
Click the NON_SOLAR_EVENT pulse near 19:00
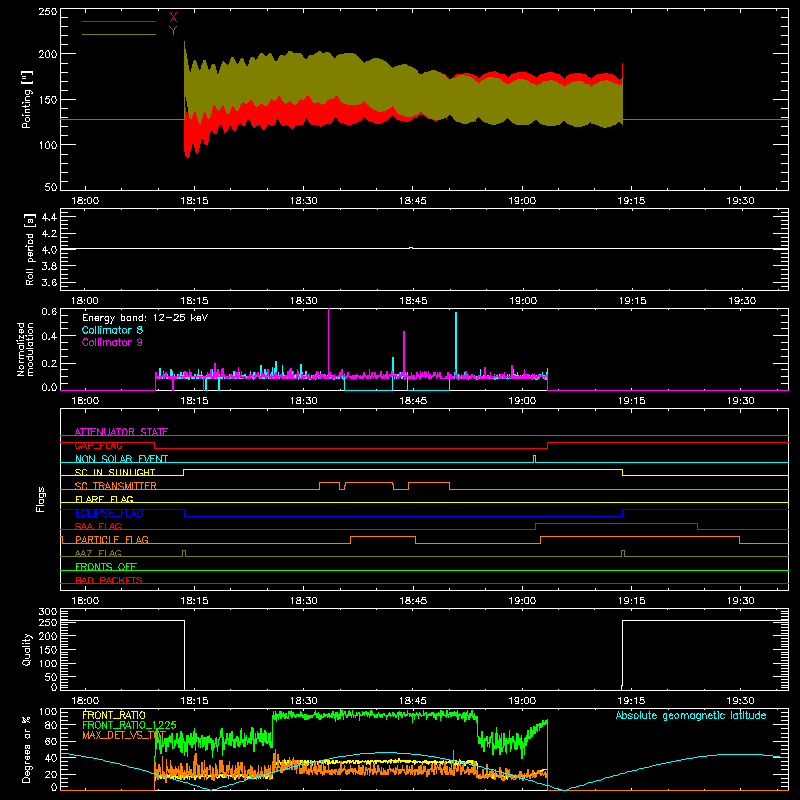coord(534,459)
